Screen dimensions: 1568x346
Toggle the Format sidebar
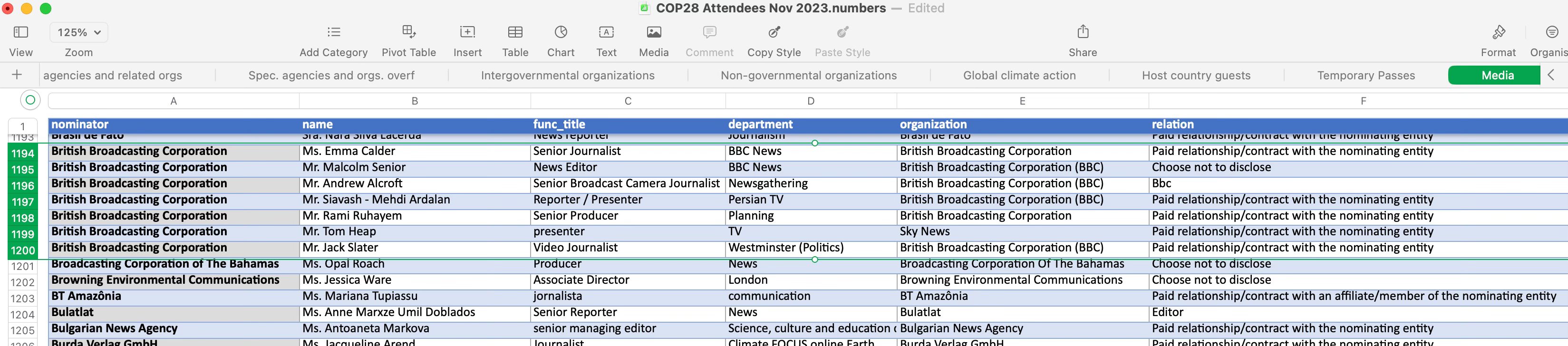(1498, 32)
